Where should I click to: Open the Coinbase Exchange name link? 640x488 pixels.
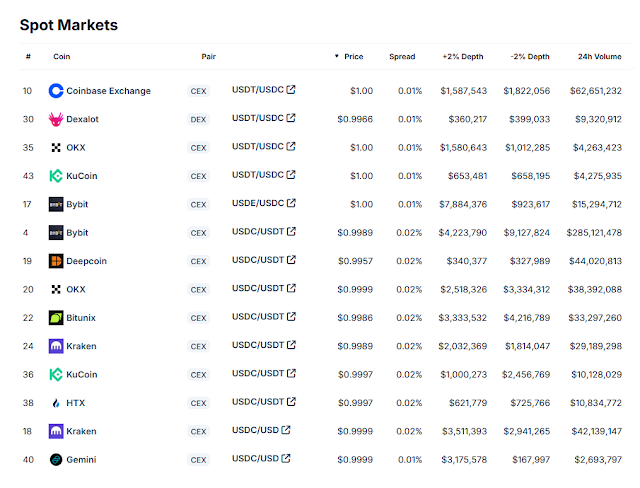tap(109, 91)
